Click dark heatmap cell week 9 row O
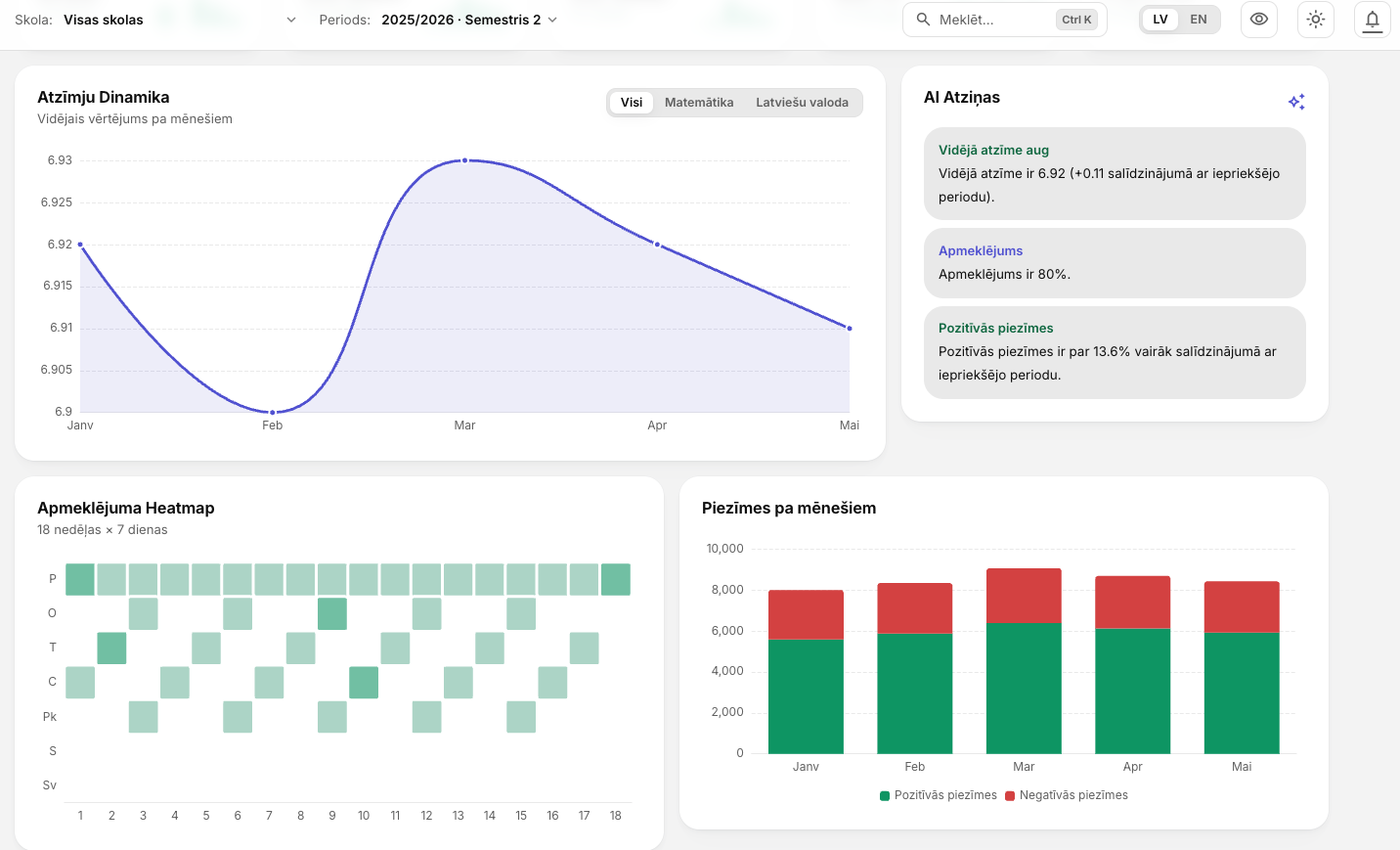This screenshot has height=850, width=1400. (x=332, y=613)
